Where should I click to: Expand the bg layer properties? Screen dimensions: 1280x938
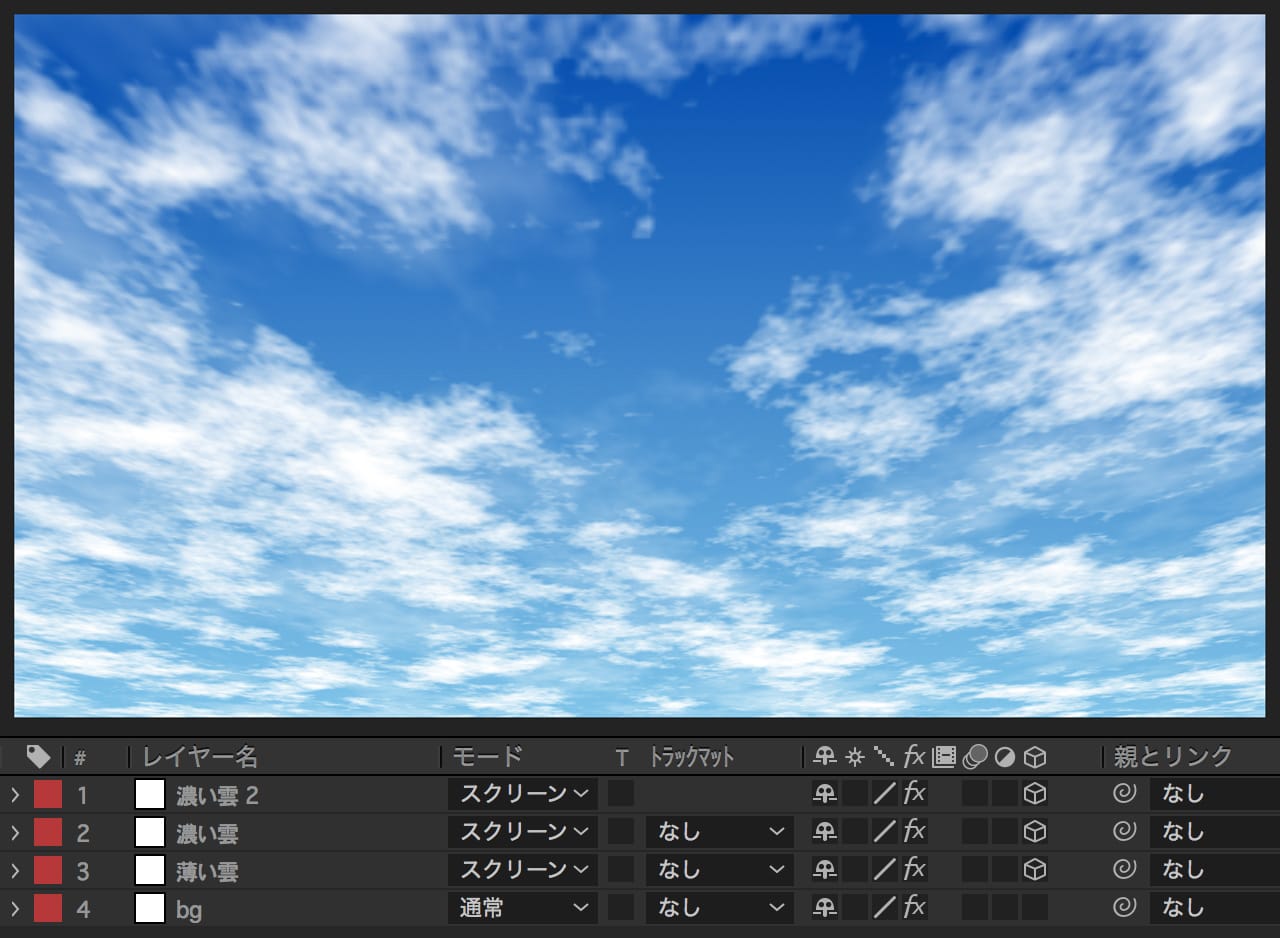click(x=15, y=908)
